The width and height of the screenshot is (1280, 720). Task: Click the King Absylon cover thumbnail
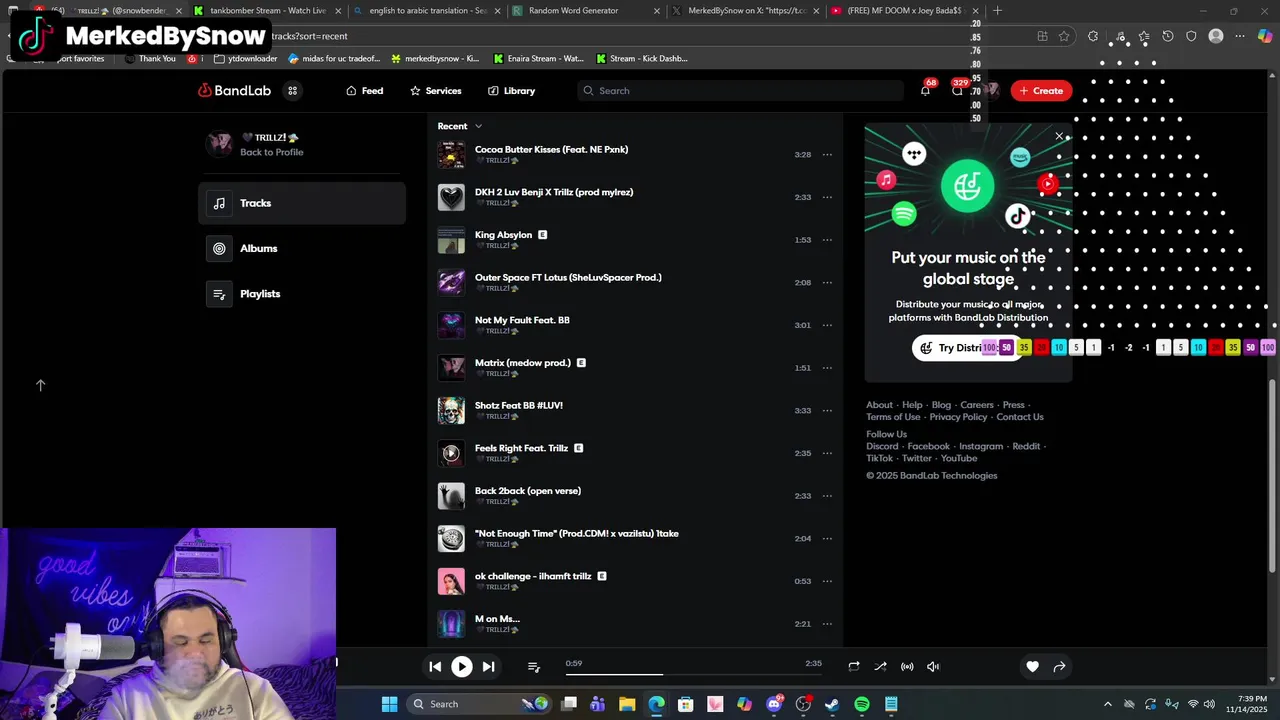451,240
